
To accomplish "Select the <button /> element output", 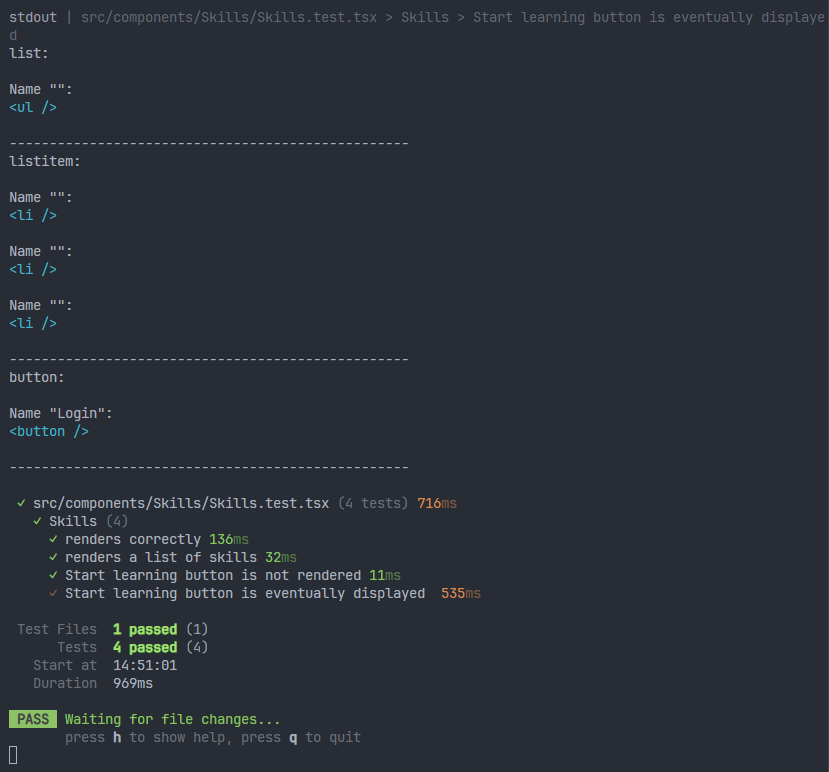I will coord(50,431).
